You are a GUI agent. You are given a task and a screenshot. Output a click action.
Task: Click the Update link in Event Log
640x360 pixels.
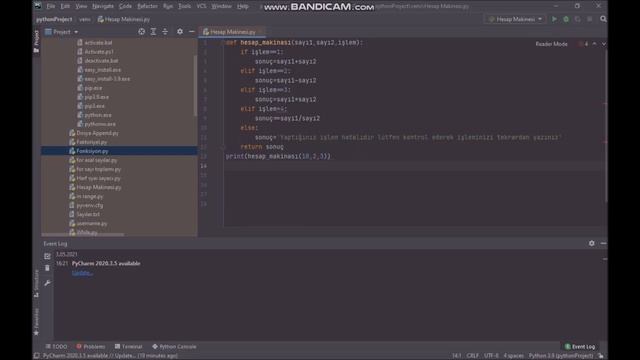(82, 273)
